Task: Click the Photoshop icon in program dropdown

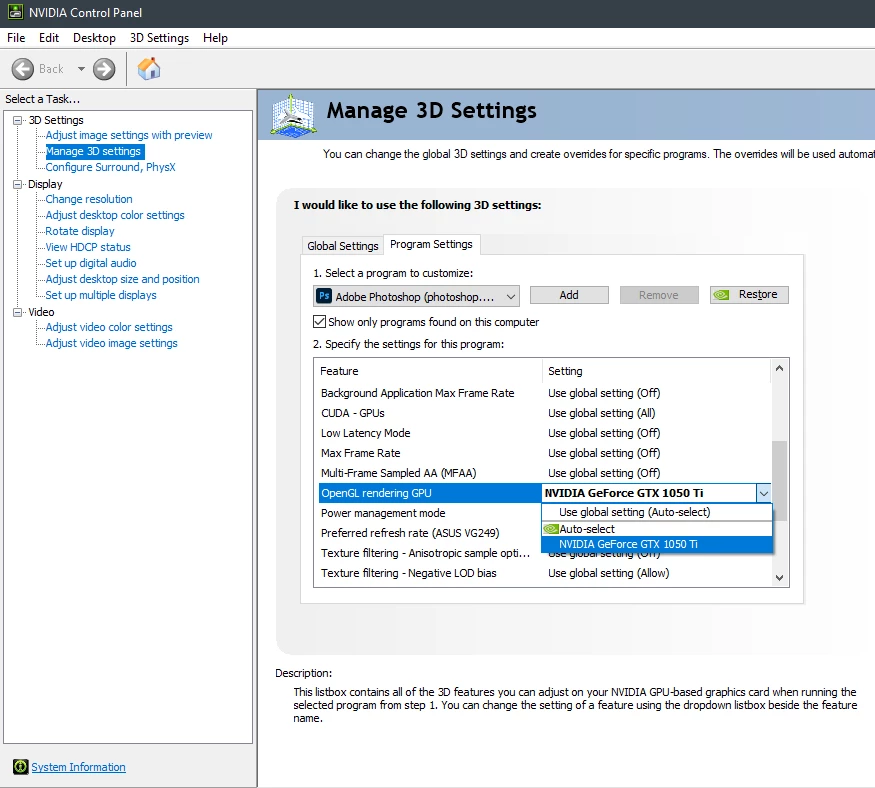Action: click(x=324, y=296)
